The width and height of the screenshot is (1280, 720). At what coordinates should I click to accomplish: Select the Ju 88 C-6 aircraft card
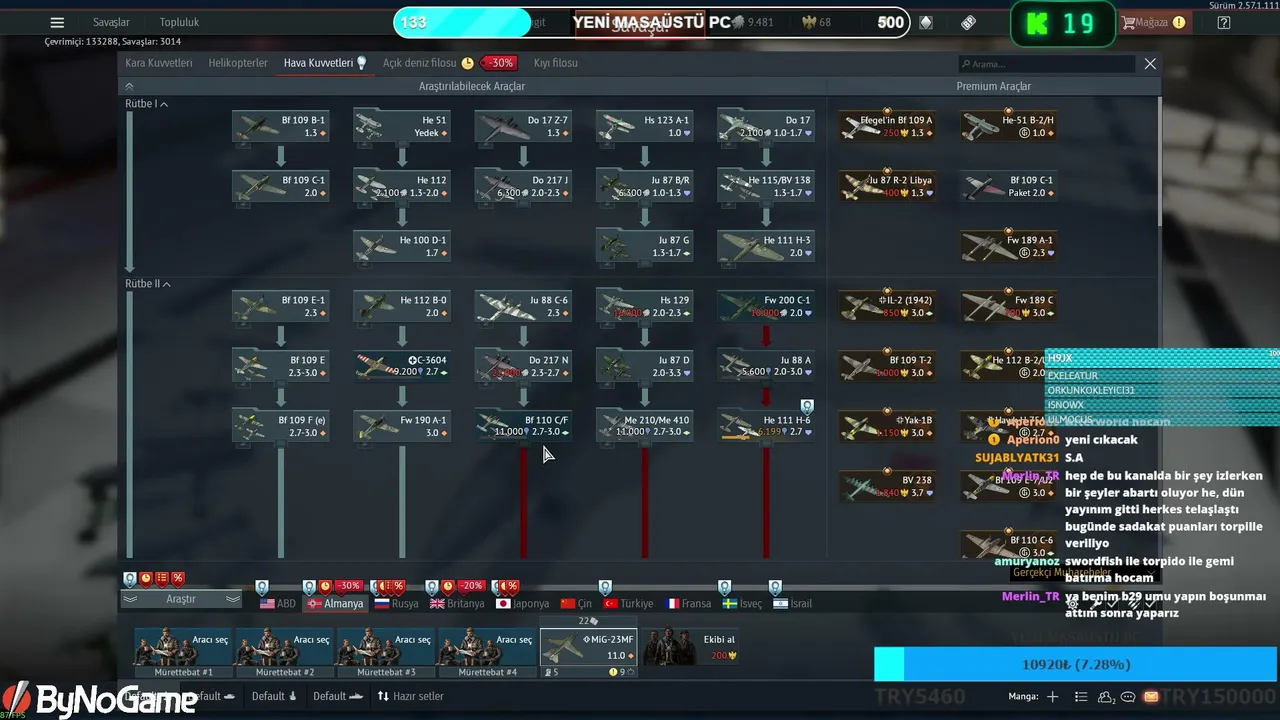523,307
